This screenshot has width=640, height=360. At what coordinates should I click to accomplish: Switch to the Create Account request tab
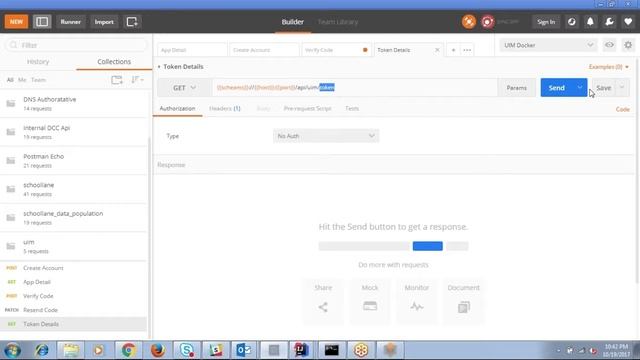(x=264, y=50)
